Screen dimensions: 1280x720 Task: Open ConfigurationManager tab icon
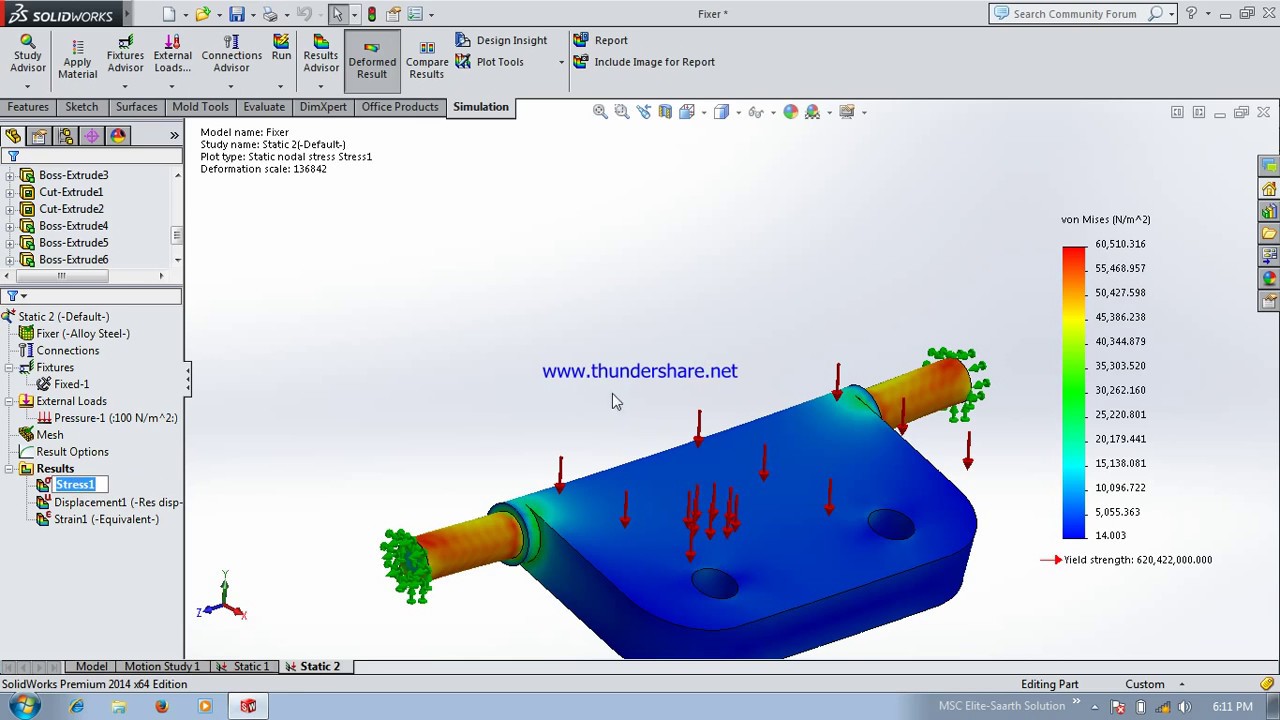pos(65,136)
